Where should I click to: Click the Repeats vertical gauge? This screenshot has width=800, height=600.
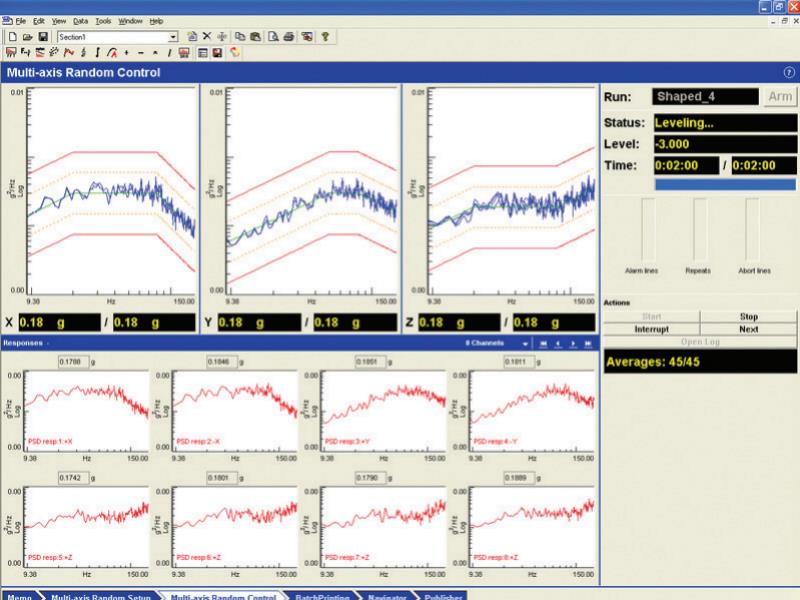tap(700, 230)
